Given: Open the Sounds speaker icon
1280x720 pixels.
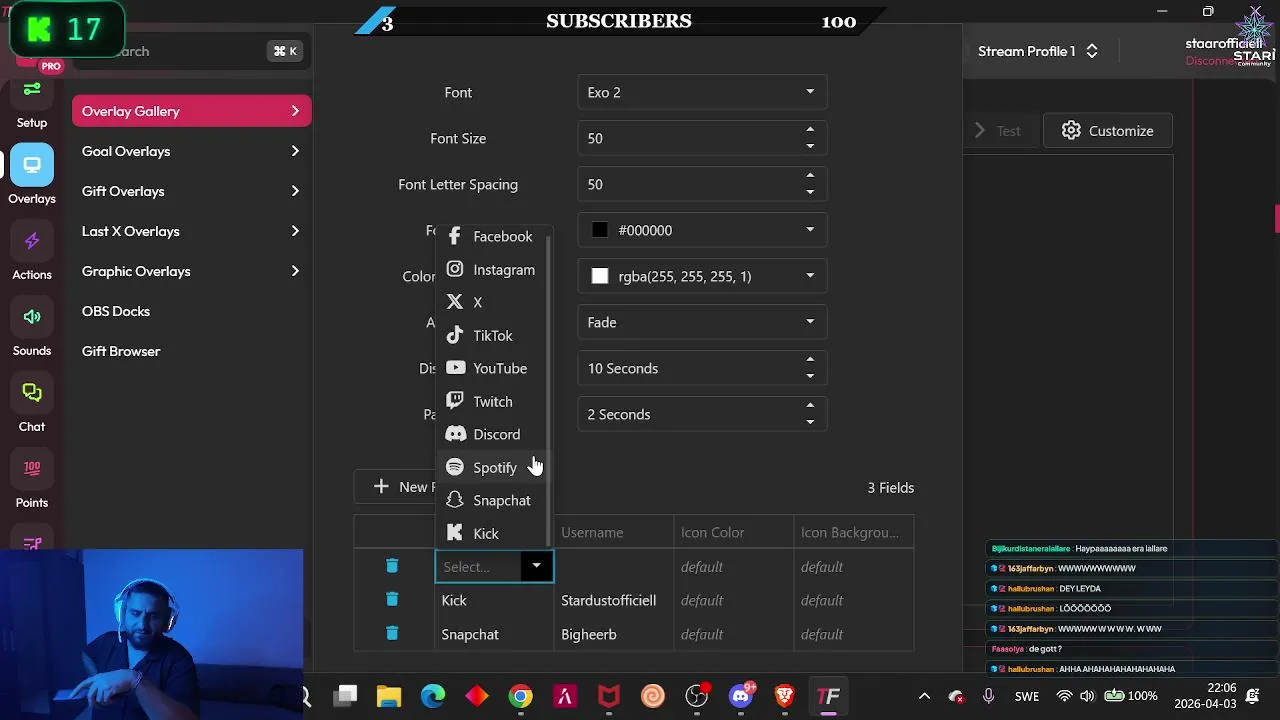Looking at the screenshot, I should click(32, 317).
